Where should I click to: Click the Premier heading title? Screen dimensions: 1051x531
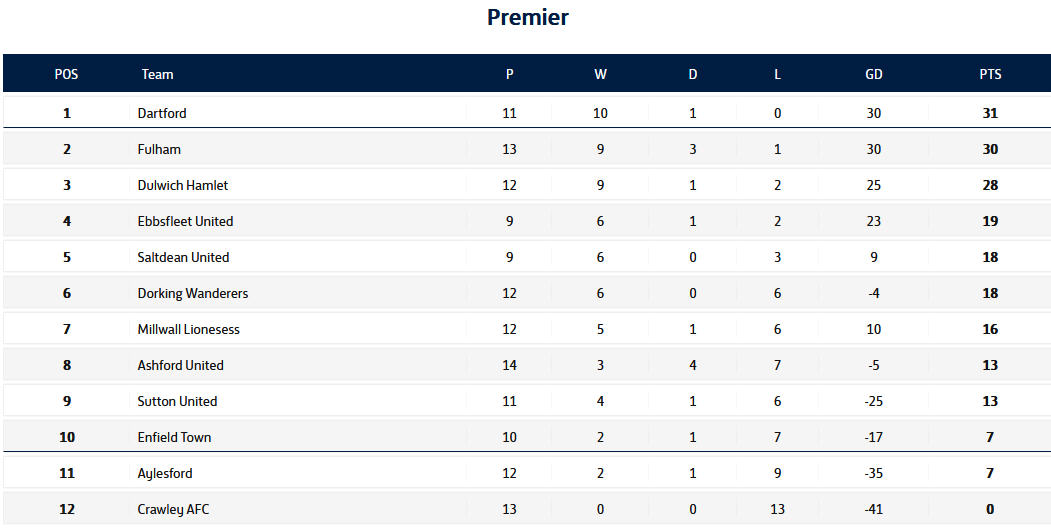527,17
